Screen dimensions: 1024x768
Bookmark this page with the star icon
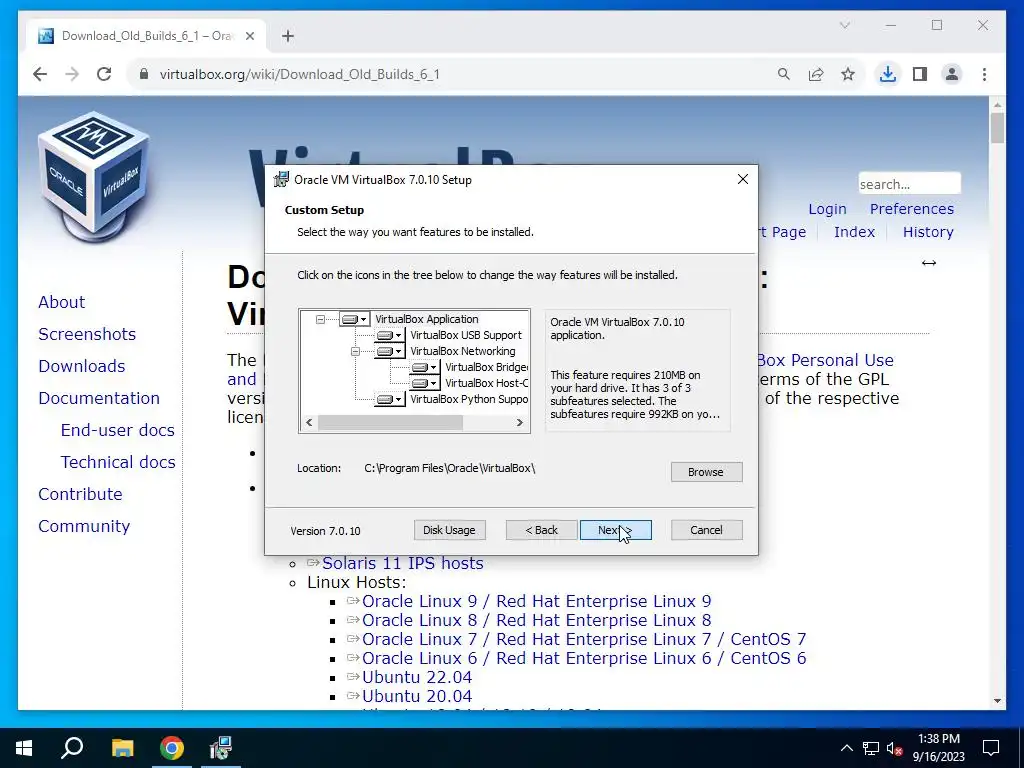point(848,74)
